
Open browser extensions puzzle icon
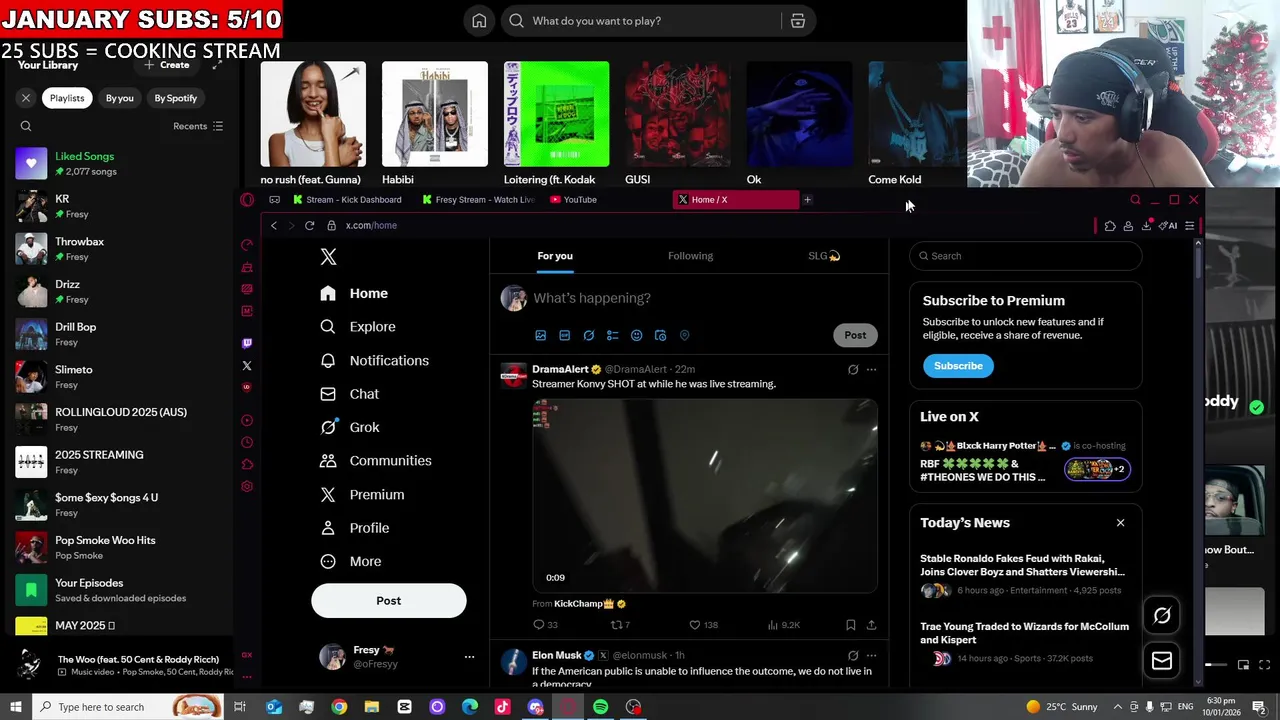(1110, 226)
